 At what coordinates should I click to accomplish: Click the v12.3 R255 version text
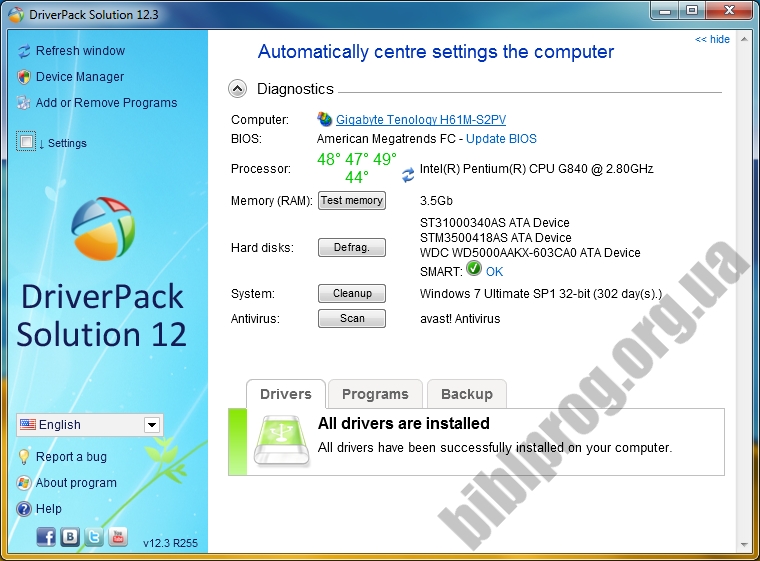(x=170, y=543)
